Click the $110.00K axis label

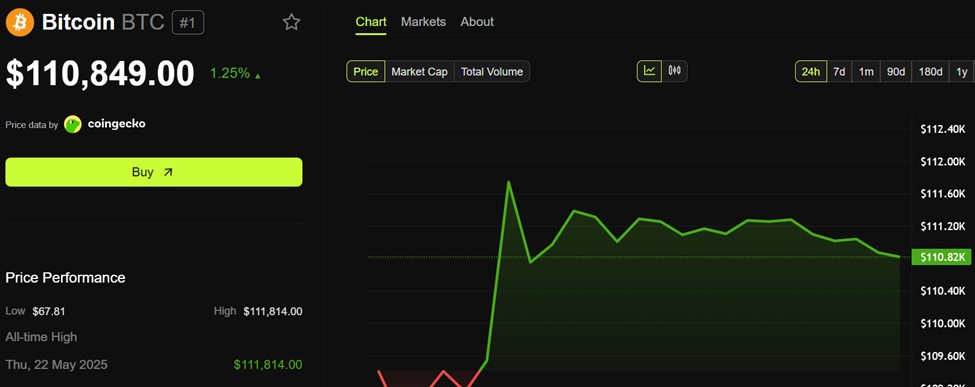click(x=943, y=324)
